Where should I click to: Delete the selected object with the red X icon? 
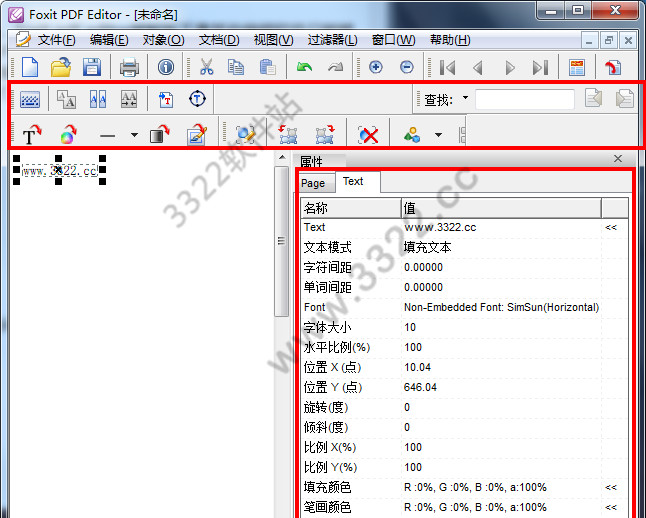[368, 135]
